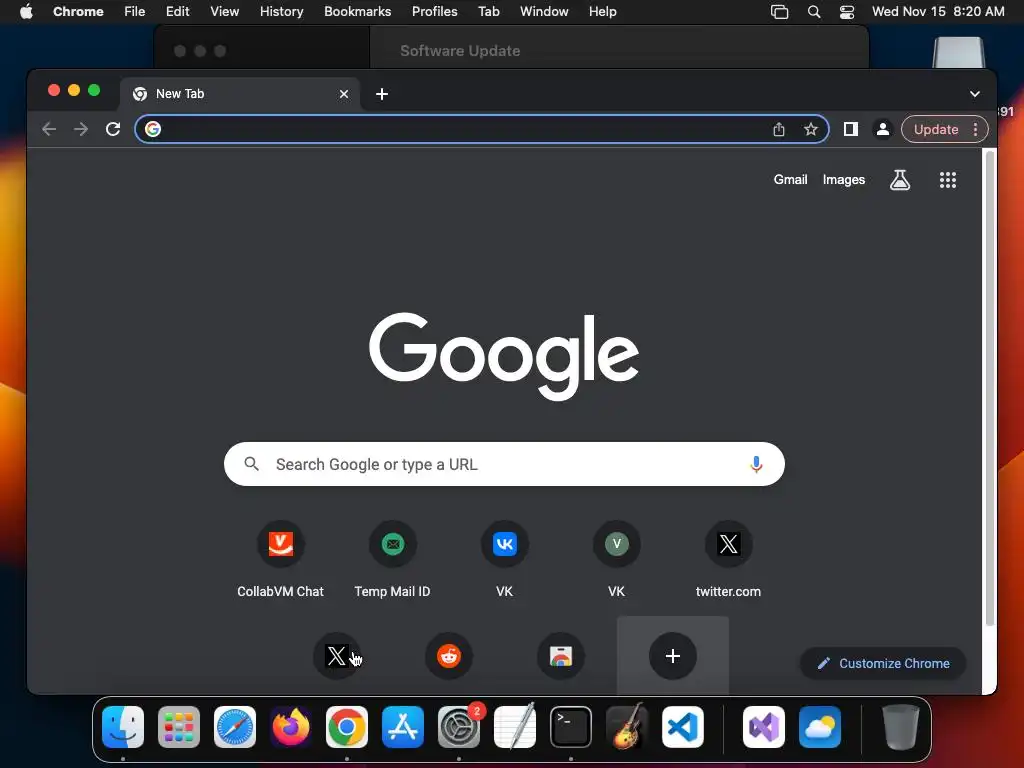
Task: Click Customize Chrome button
Action: point(883,664)
